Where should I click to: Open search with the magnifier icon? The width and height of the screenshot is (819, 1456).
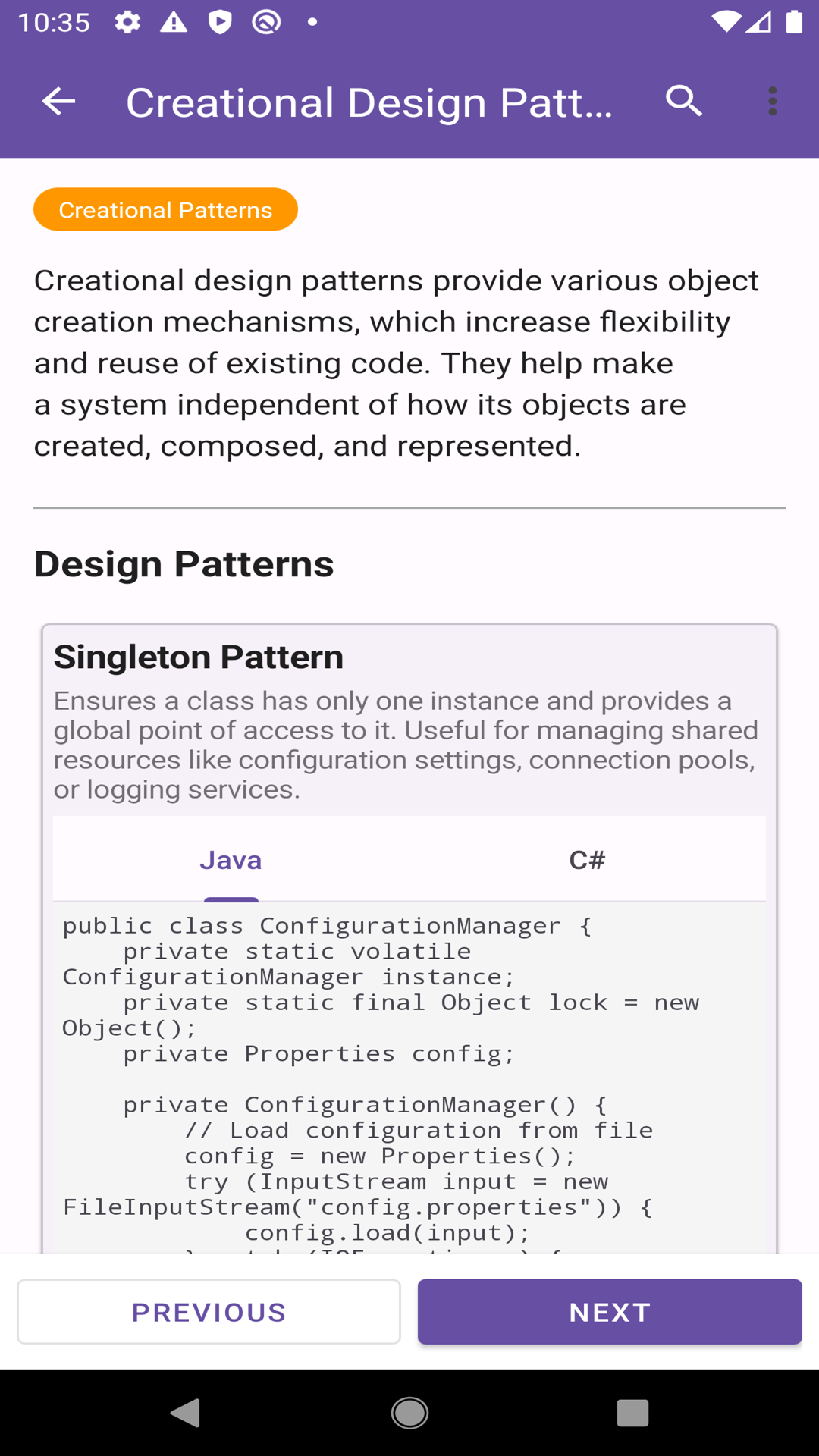pos(684,101)
